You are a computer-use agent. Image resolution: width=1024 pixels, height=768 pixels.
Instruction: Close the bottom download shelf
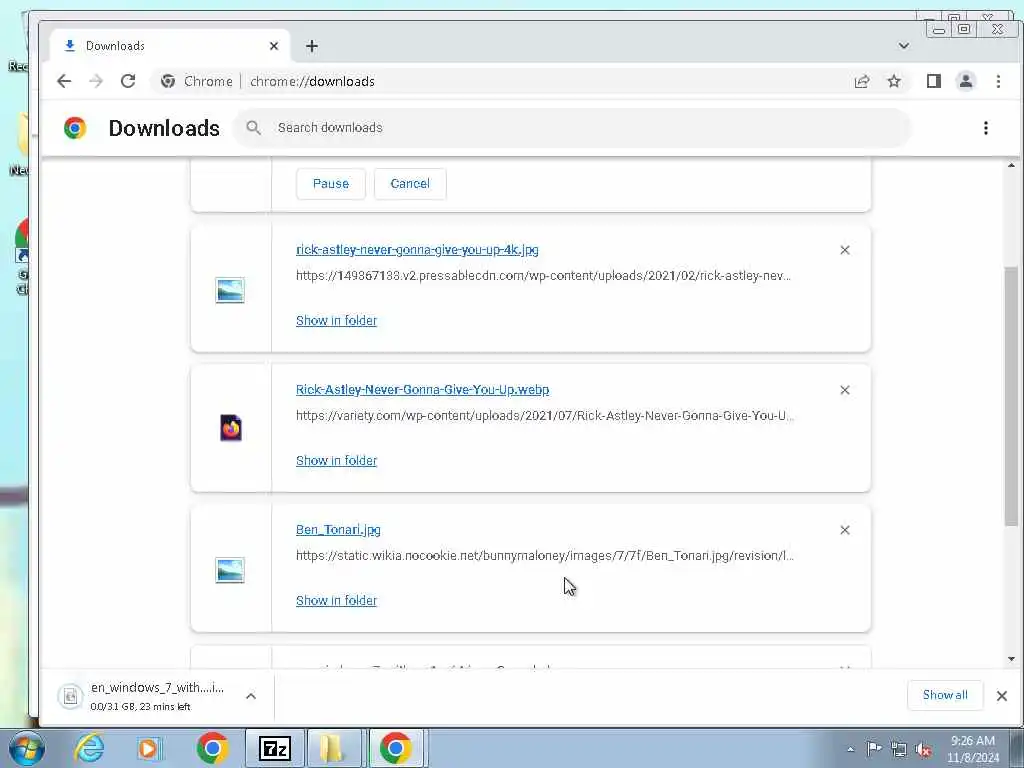pyautogui.click(x=1001, y=696)
